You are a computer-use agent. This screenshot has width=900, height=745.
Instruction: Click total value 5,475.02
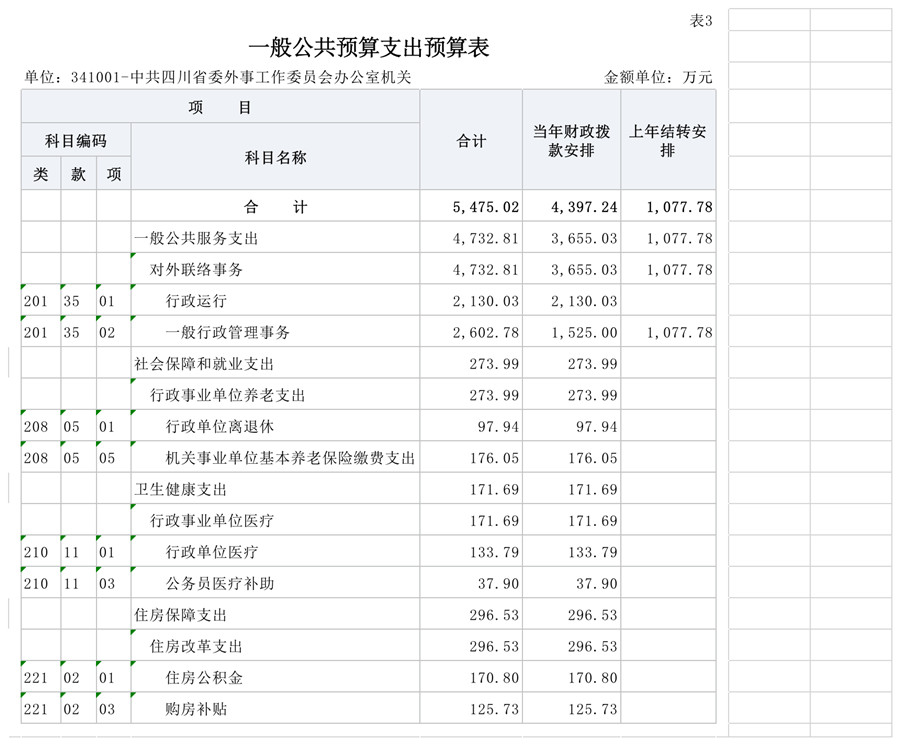(x=486, y=207)
